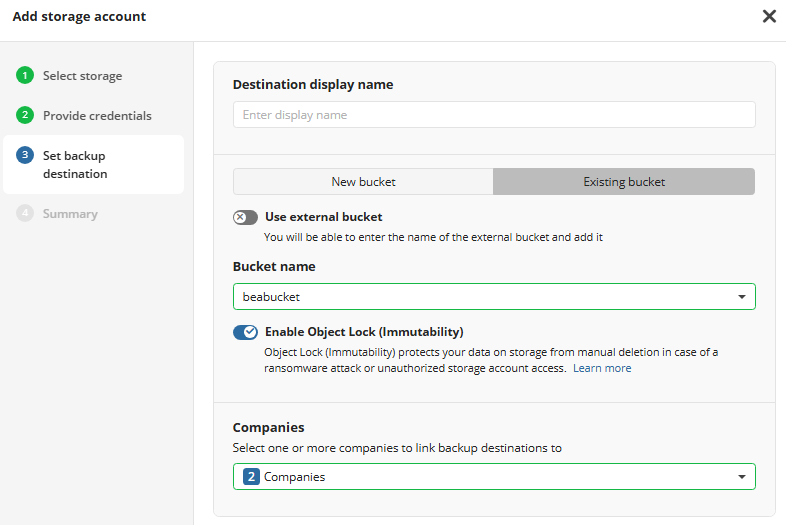Image resolution: width=786 pixels, height=525 pixels.
Task: Disable the Enable Object Lock toggle
Action: coord(245,332)
